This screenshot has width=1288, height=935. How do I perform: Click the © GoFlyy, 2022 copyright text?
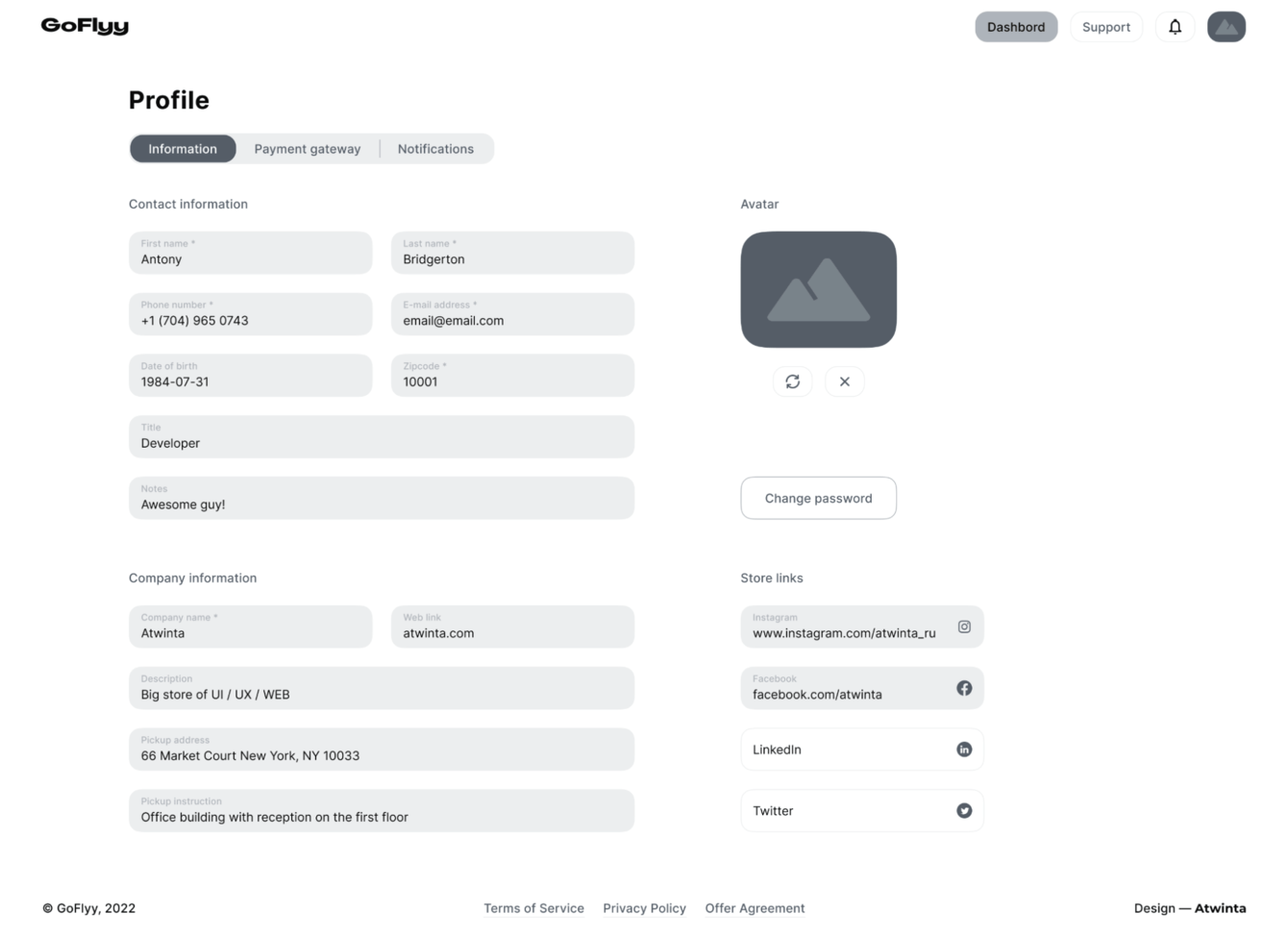pyautogui.click(x=88, y=908)
